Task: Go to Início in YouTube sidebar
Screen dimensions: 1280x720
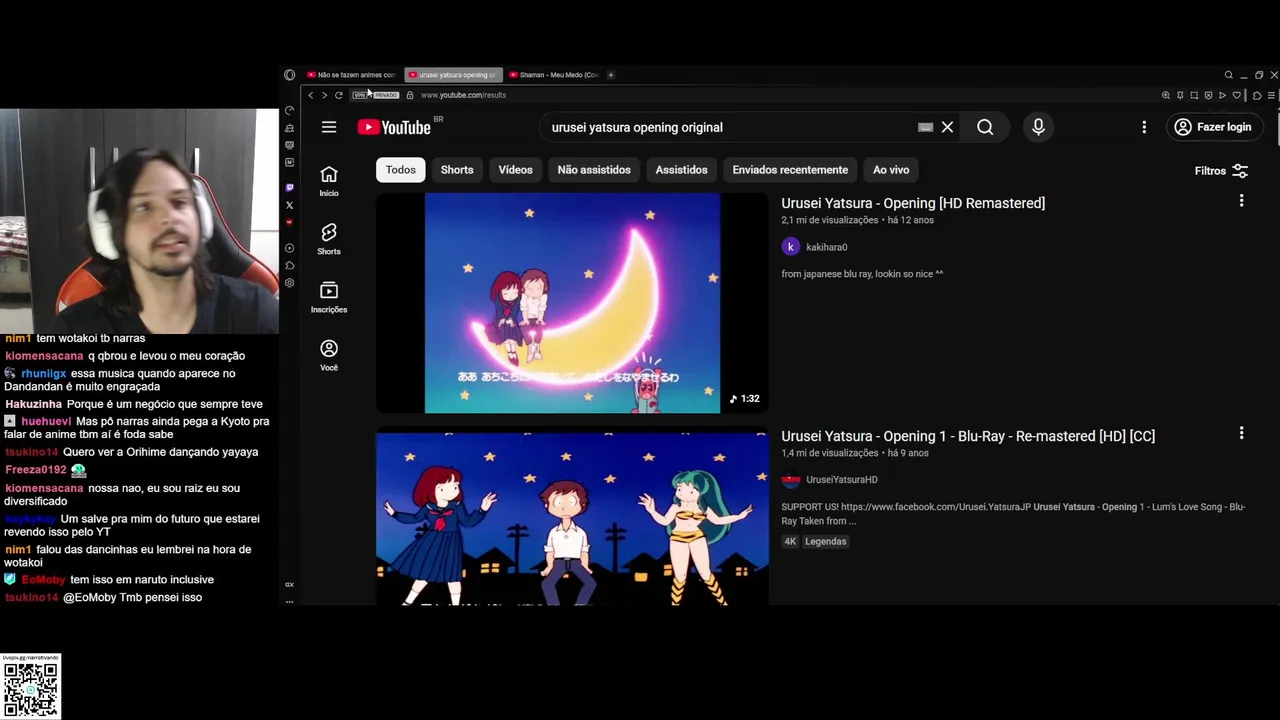Action: click(x=329, y=181)
